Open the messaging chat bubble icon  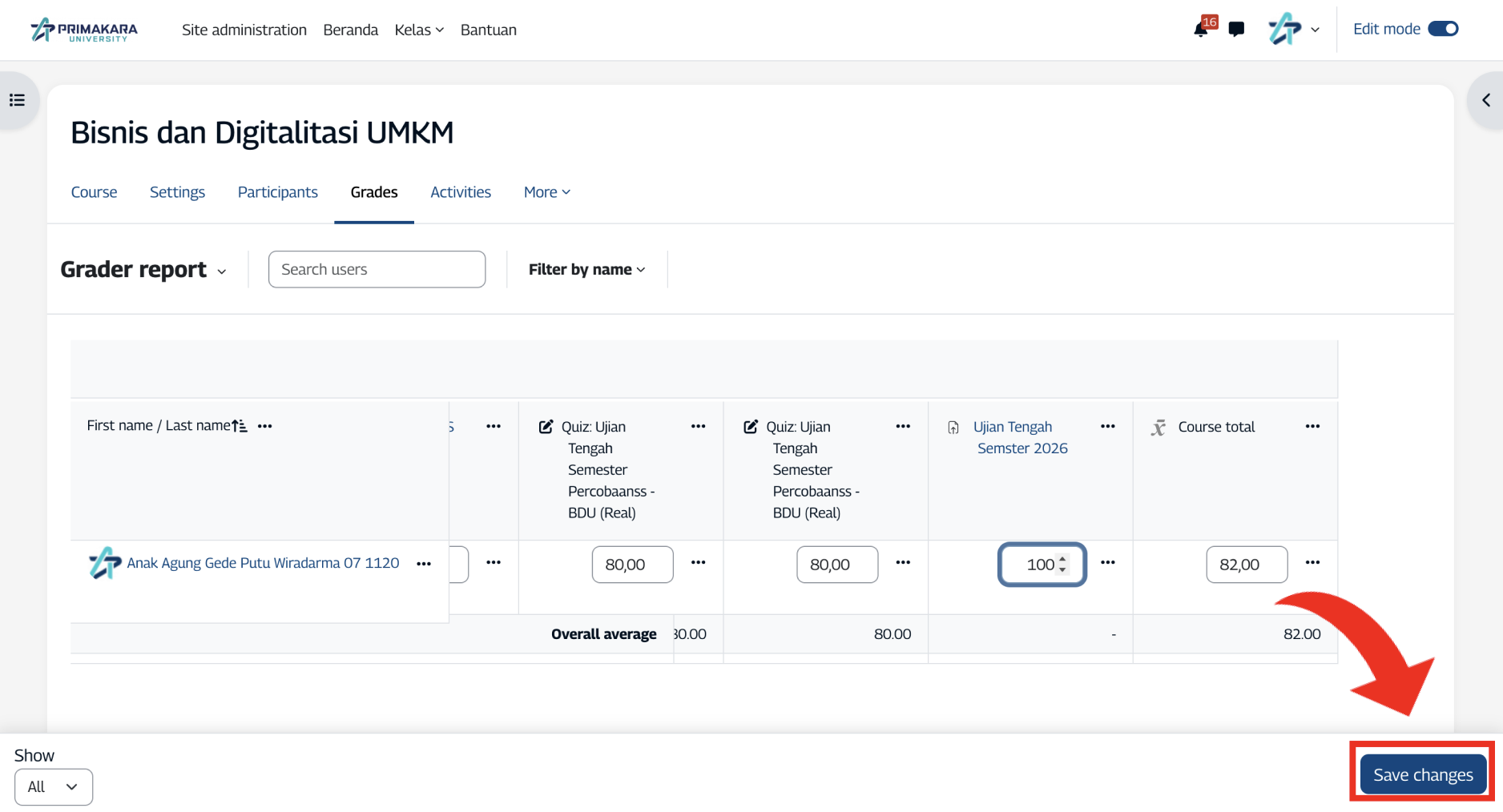point(1237,30)
